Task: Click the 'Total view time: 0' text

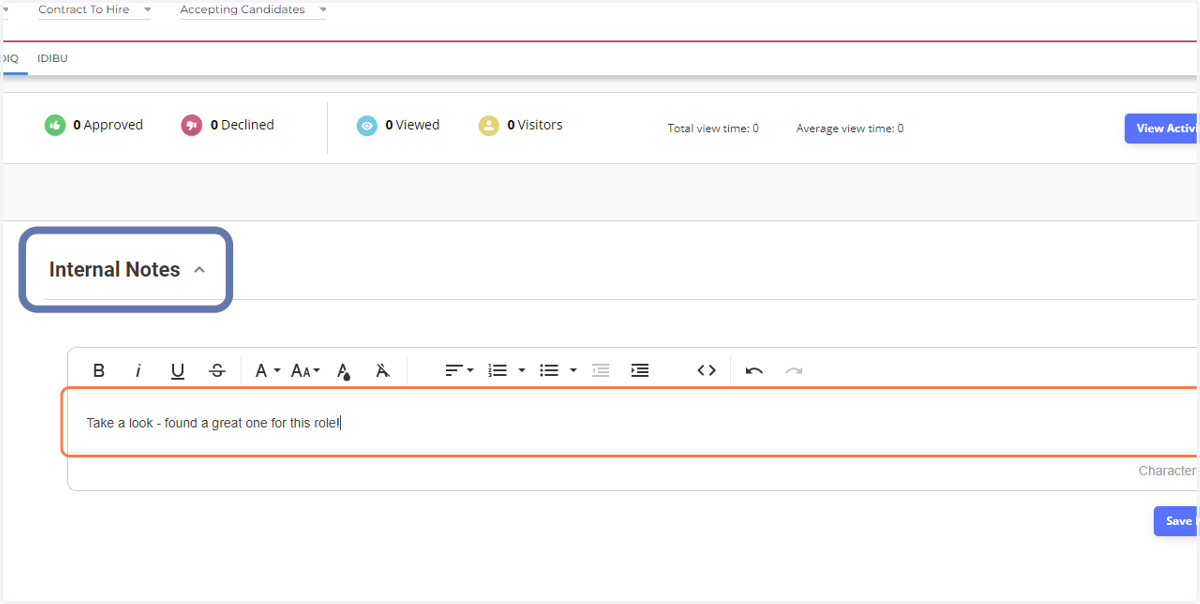Action: coord(713,128)
